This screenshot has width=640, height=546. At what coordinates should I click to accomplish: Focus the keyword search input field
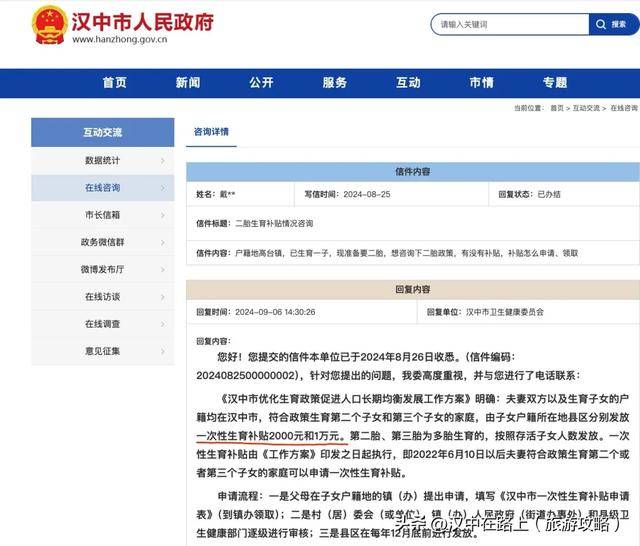(510, 24)
